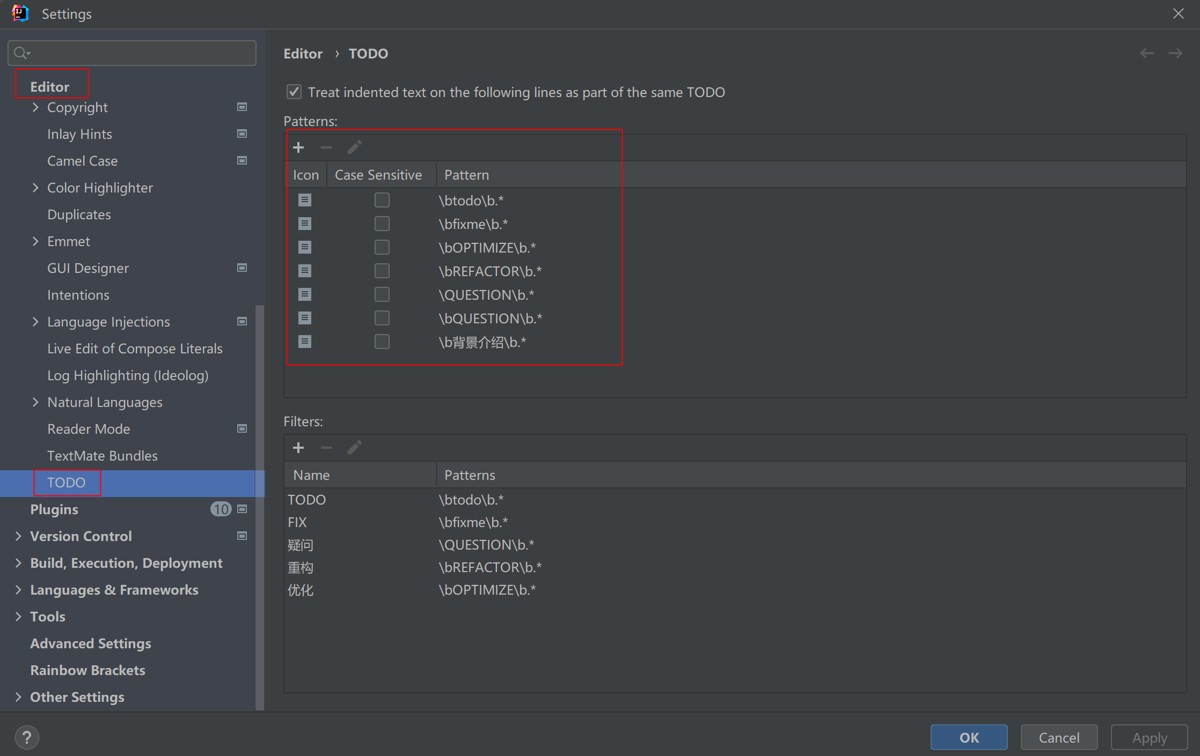Image resolution: width=1200 pixels, height=756 pixels.
Task: Select Rainbow Brackets in settings tree
Action: [x=87, y=670]
